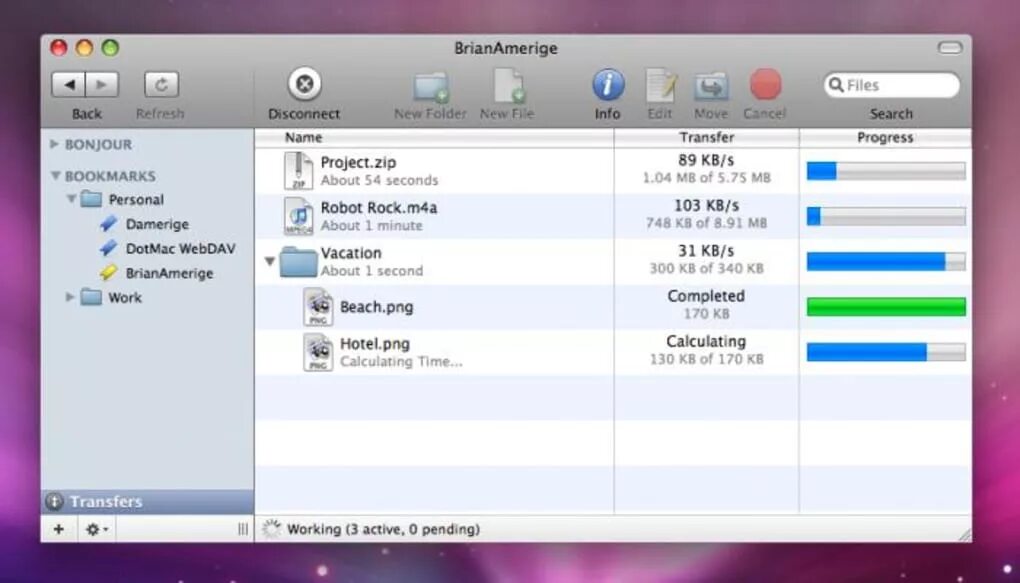Collapse the BOOKMARKS section
The height and width of the screenshot is (583, 1020).
[x=56, y=176]
